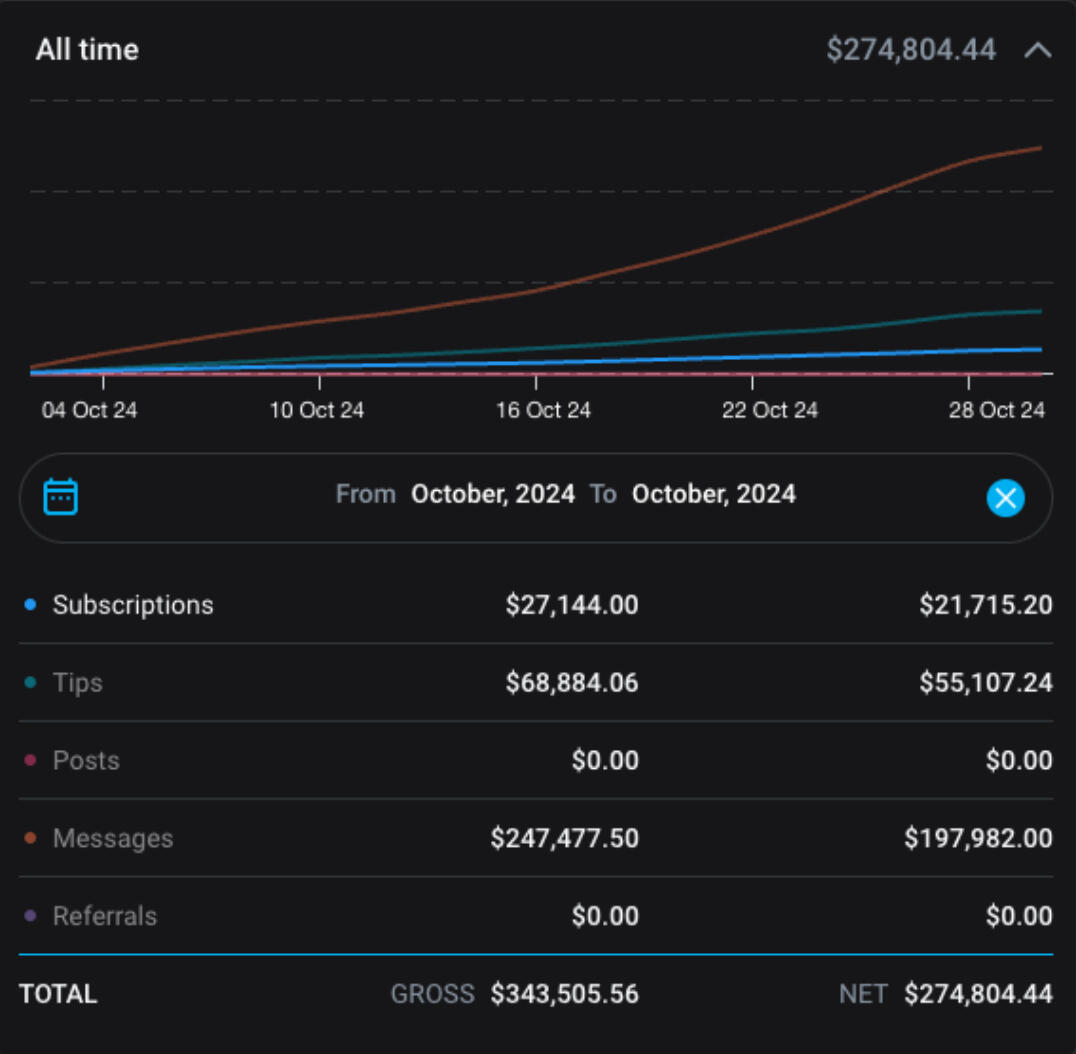
Task: Click the orange Messages legend dot
Action: click(30, 839)
